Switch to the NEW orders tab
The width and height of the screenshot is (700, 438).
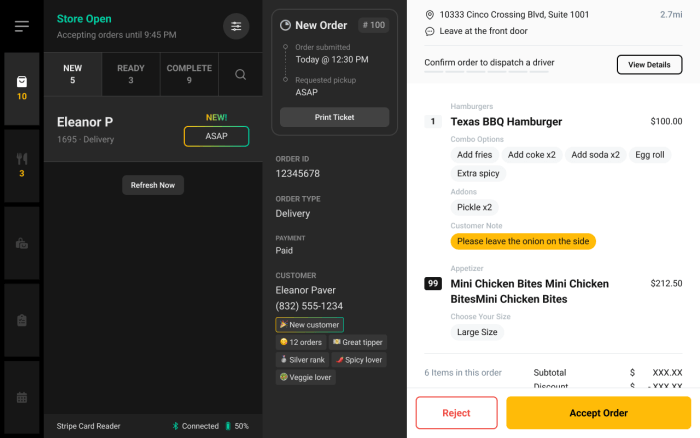[x=73, y=74]
